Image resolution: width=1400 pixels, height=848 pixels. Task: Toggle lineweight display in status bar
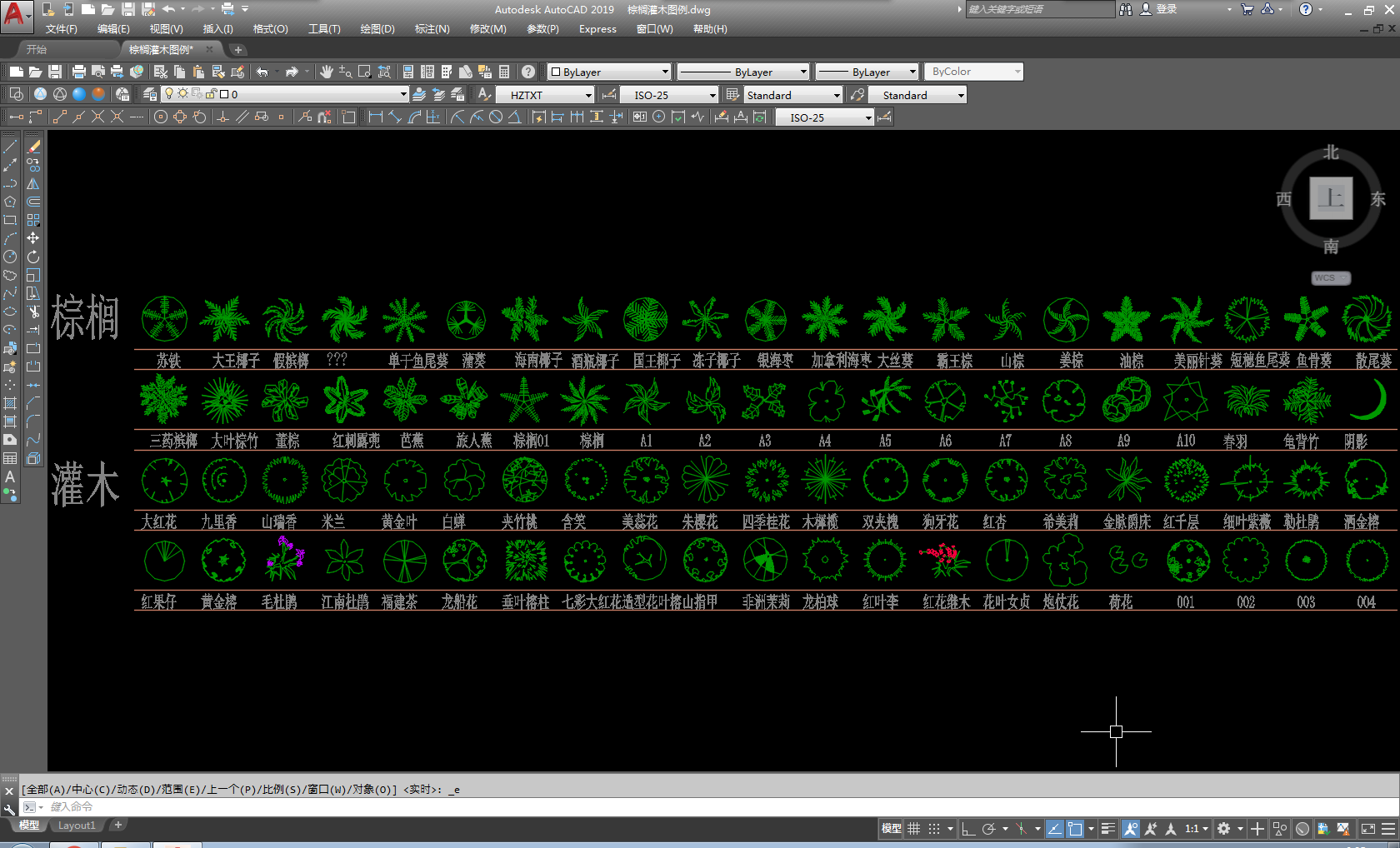(x=1107, y=828)
